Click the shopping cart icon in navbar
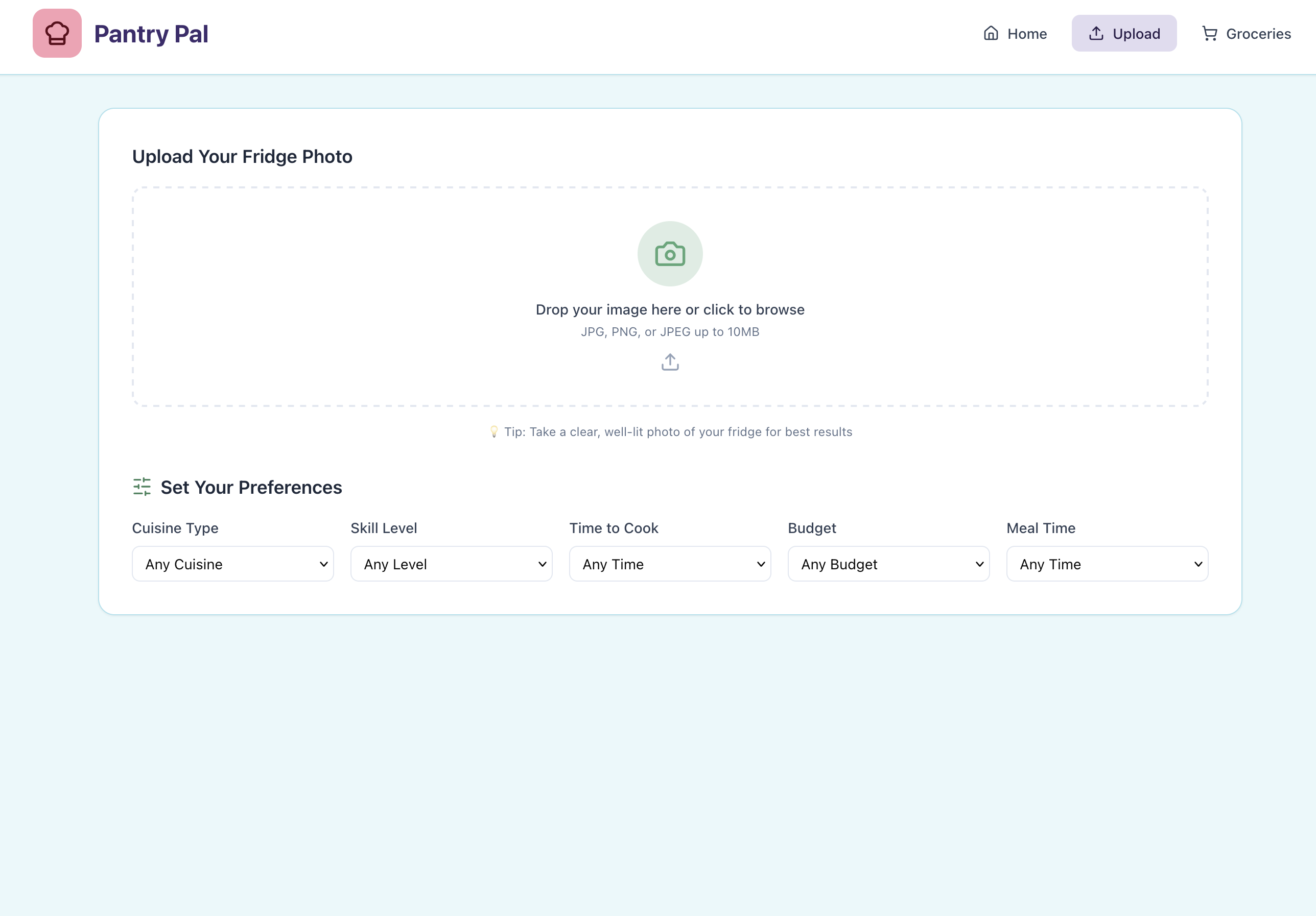This screenshot has height=916, width=1316. click(1209, 34)
